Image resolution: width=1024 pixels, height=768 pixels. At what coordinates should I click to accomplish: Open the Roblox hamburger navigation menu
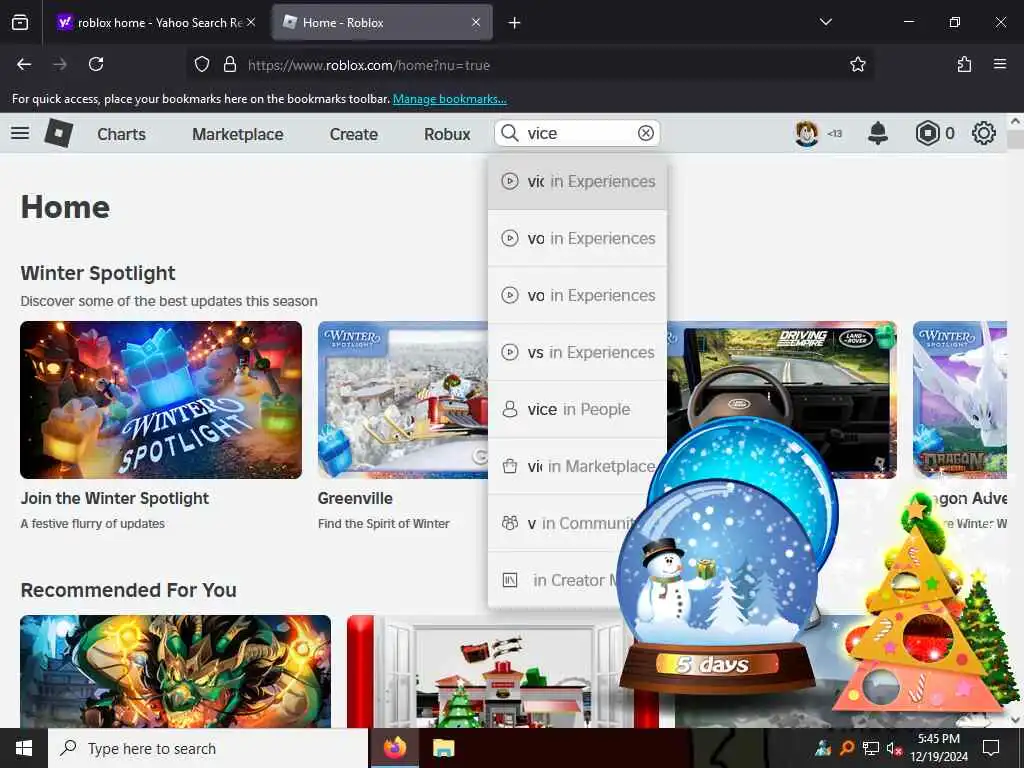(20, 133)
